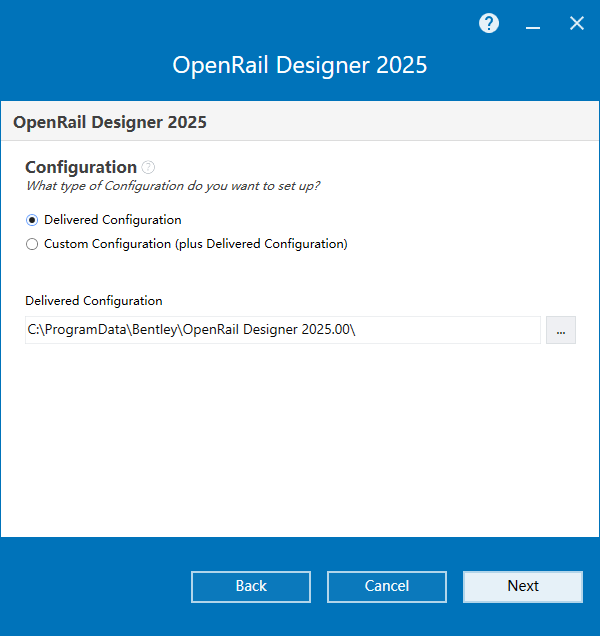Proceed with the Next button
The width and height of the screenshot is (600, 636).
coord(522,586)
